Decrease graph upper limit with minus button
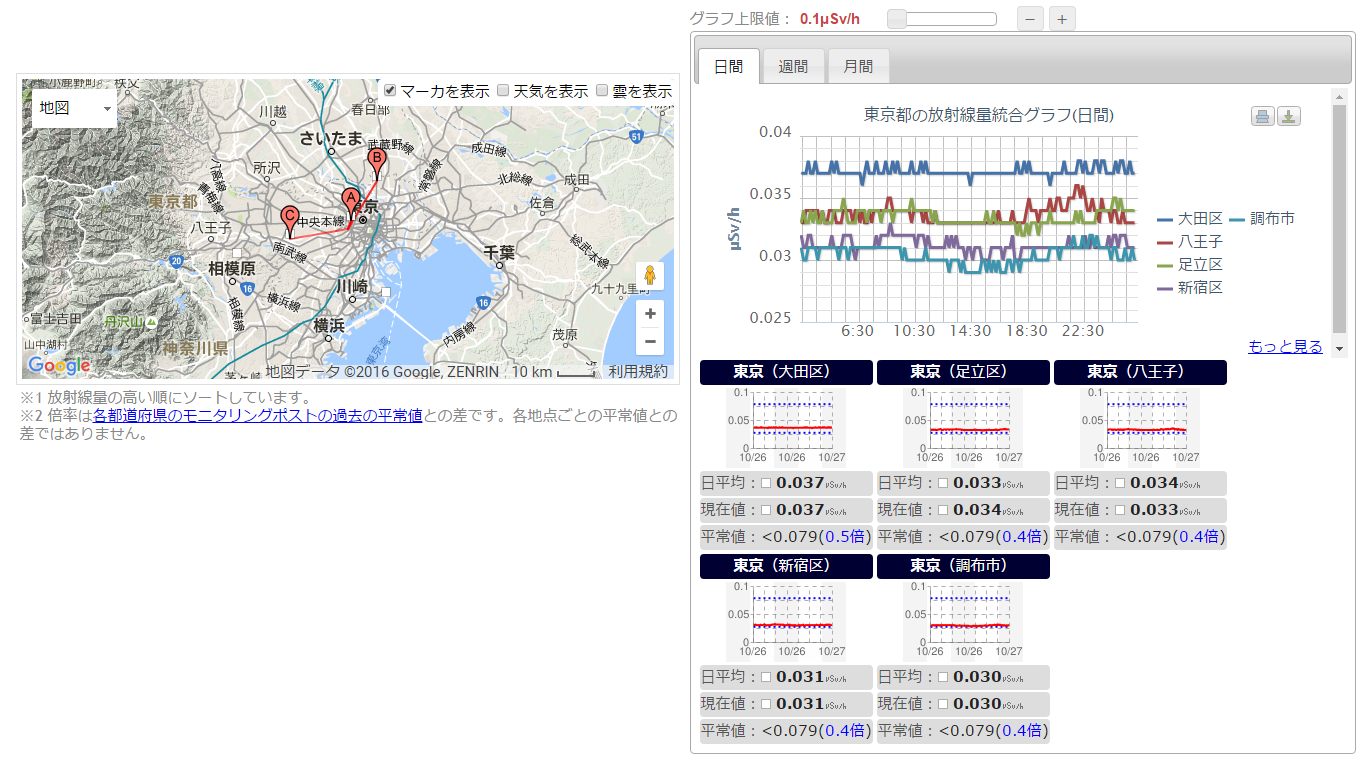The width and height of the screenshot is (1366, 765). pyautogui.click(x=1031, y=19)
